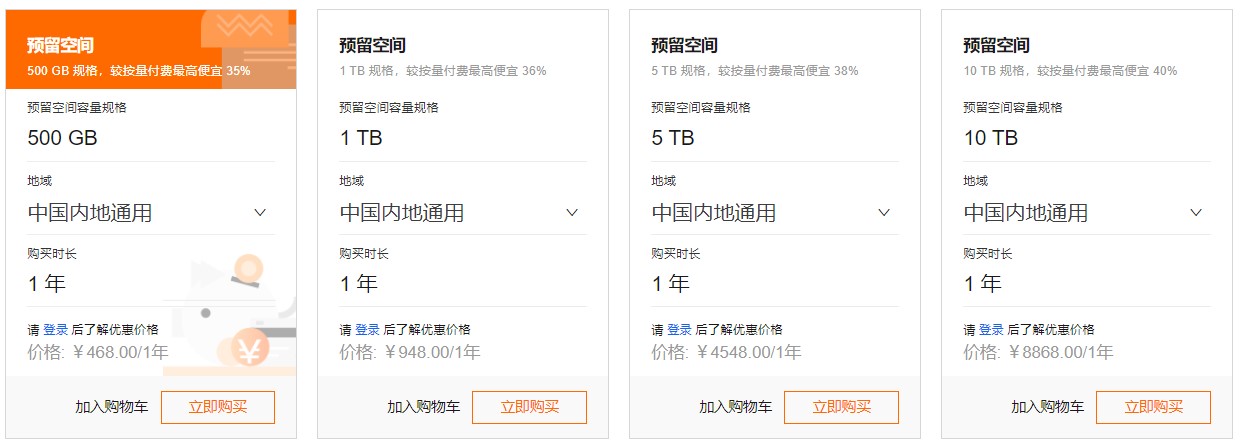Add the 500 GB plan to cart
This screenshot has width=1241, height=448.
click(112, 407)
